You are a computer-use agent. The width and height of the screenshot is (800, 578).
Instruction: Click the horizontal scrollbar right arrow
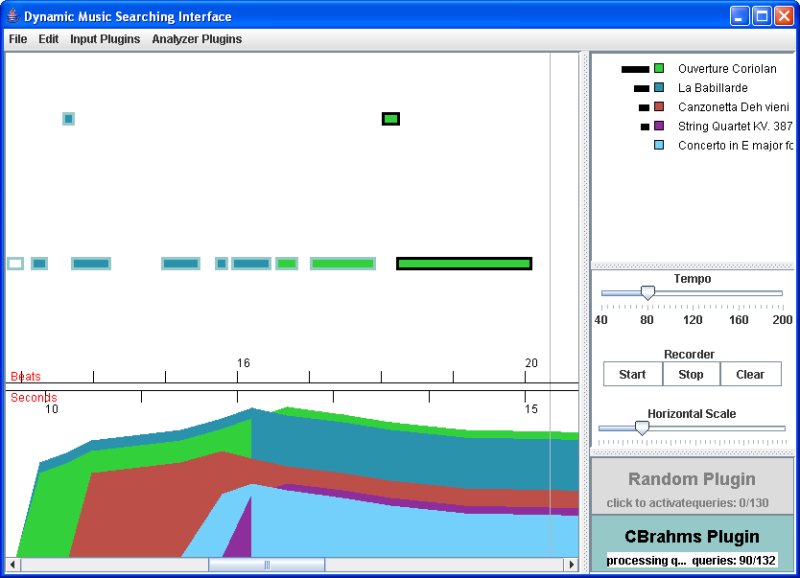(572, 565)
